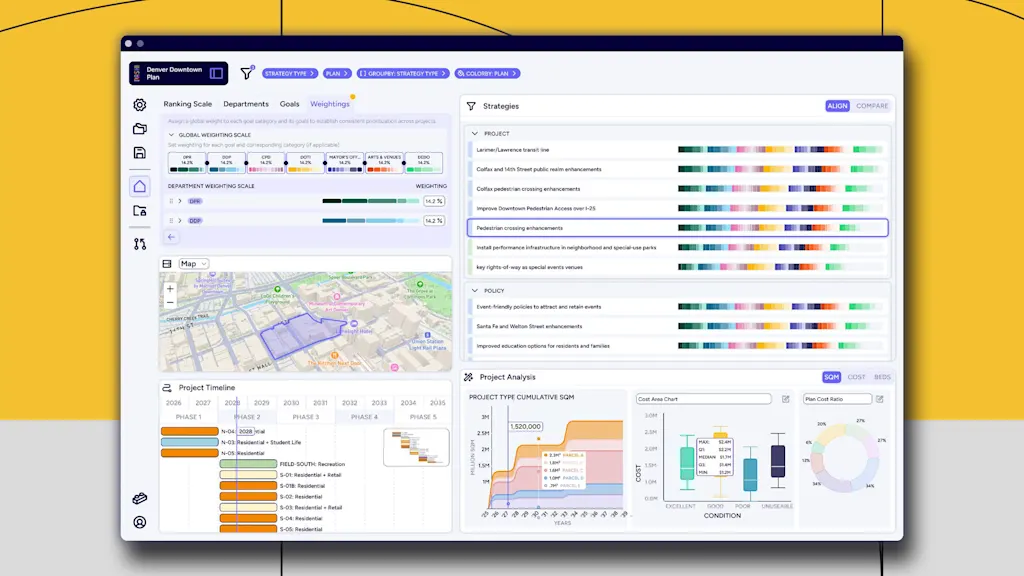The height and width of the screenshot is (576, 1024).
Task: Zoom in on the map
Action: tap(170, 288)
